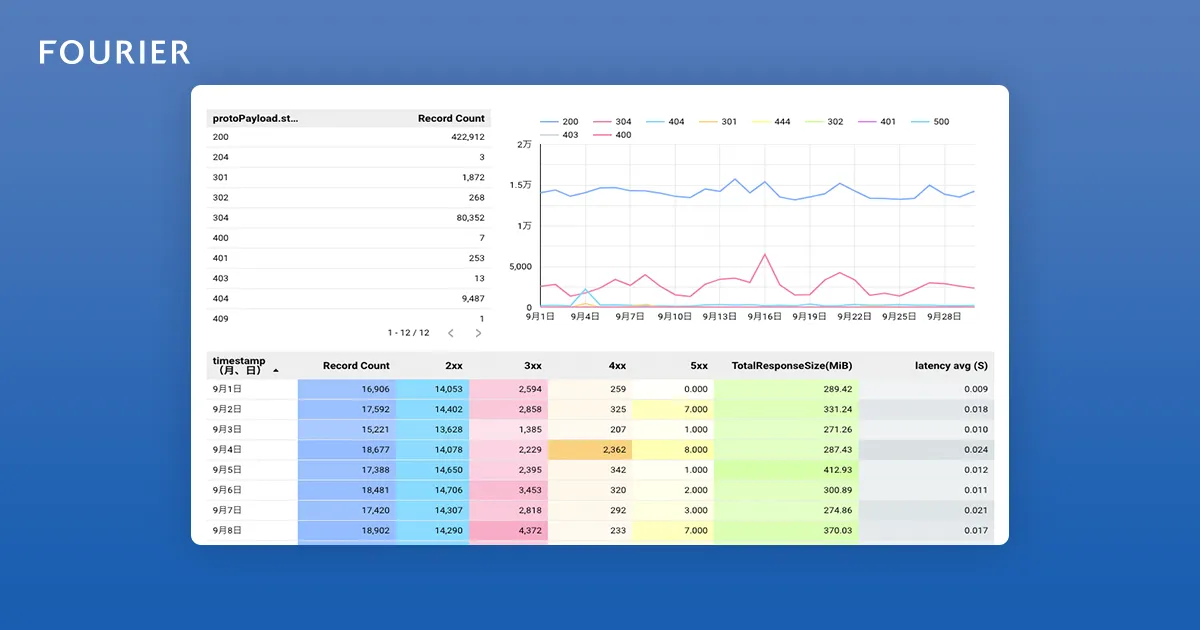Toggle the 301 legend entry
Image resolution: width=1200 pixels, height=630 pixels.
(x=717, y=122)
